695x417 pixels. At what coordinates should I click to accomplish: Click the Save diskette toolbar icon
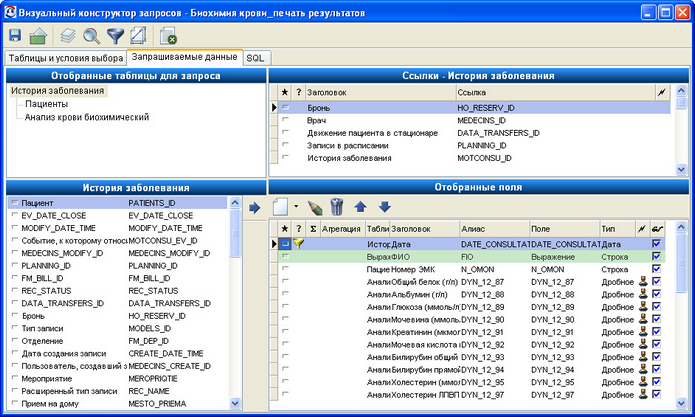click(x=15, y=35)
